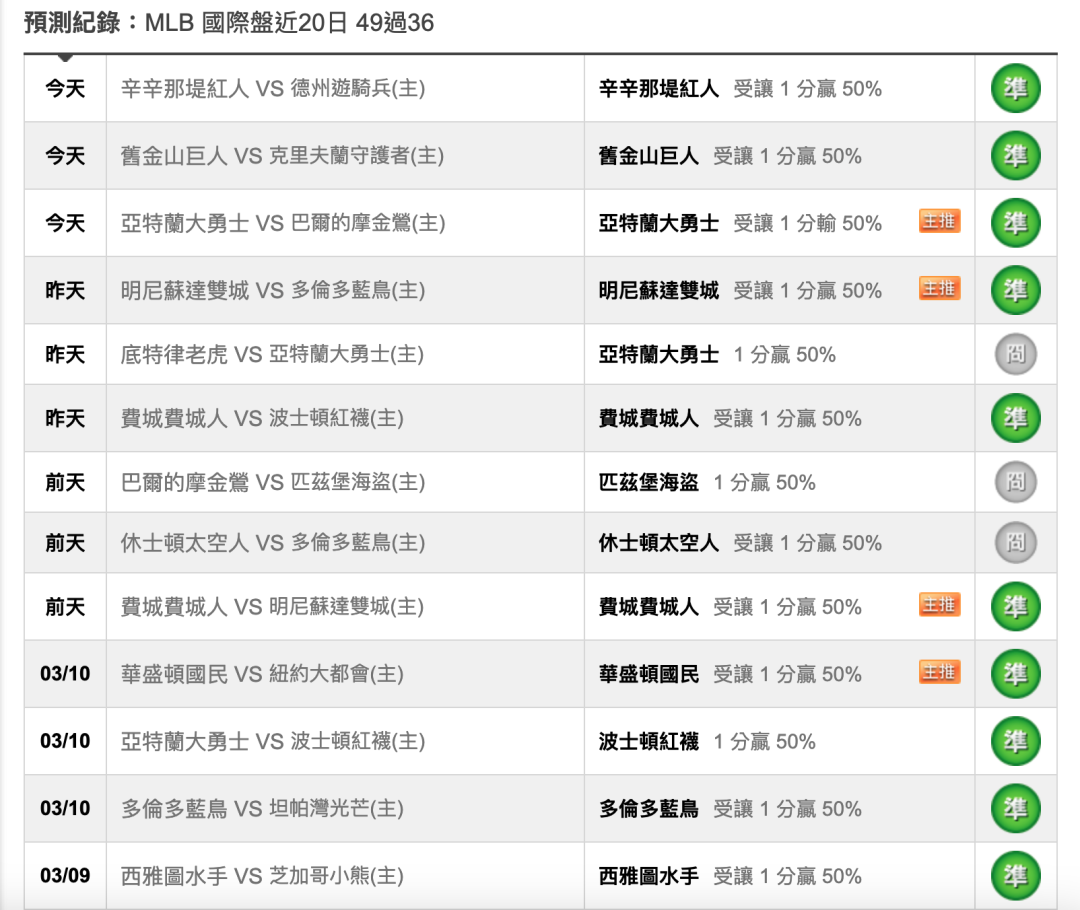Click prediction 西雅圖水手 受讓 1 分贏 50%
Image resolution: width=1080 pixels, height=910 pixels.
click(730, 876)
